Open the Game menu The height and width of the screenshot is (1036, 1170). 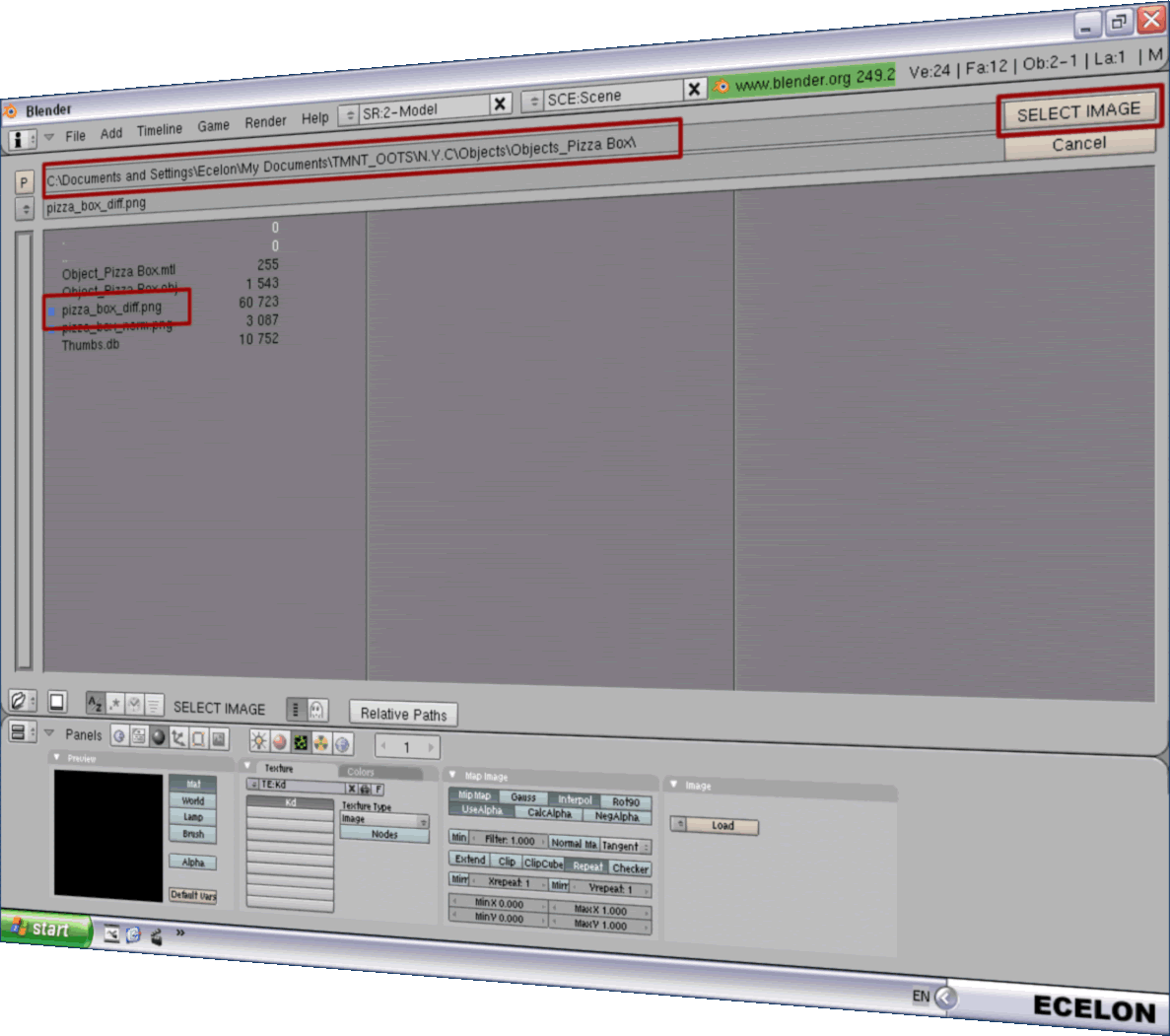pos(214,126)
